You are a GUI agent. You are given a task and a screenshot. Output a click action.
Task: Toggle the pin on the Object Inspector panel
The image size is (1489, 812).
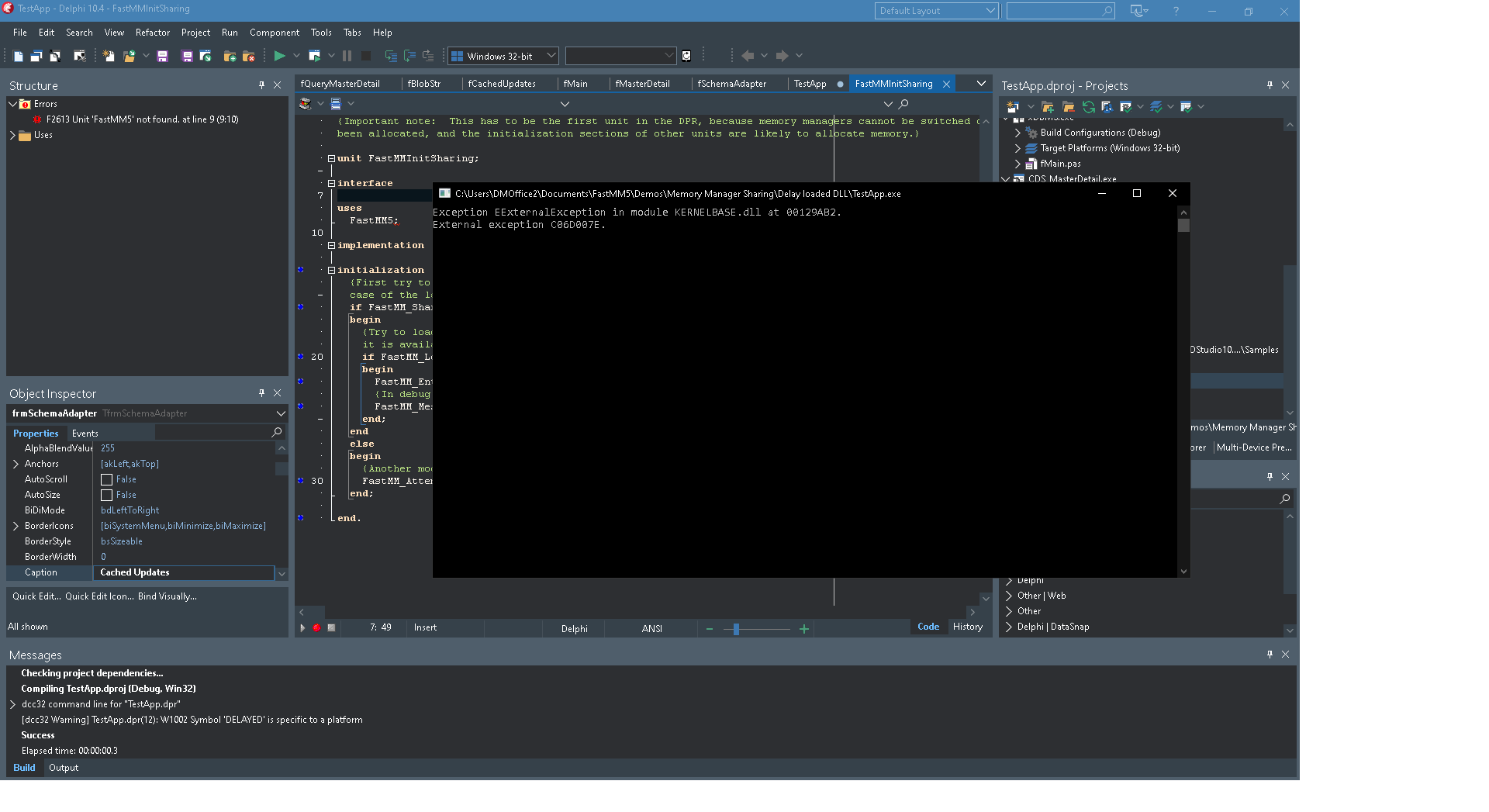pyautogui.click(x=261, y=393)
